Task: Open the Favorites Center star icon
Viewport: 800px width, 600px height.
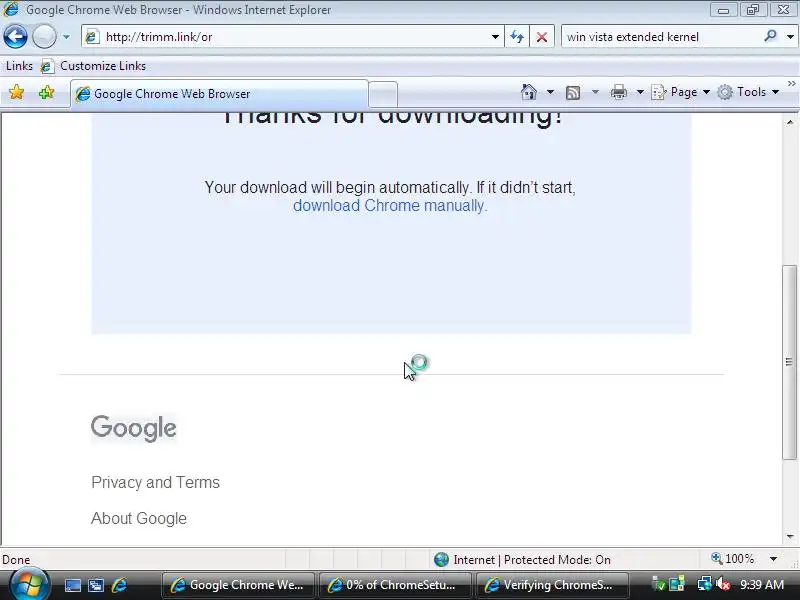Action: click(x=16, y=92)
